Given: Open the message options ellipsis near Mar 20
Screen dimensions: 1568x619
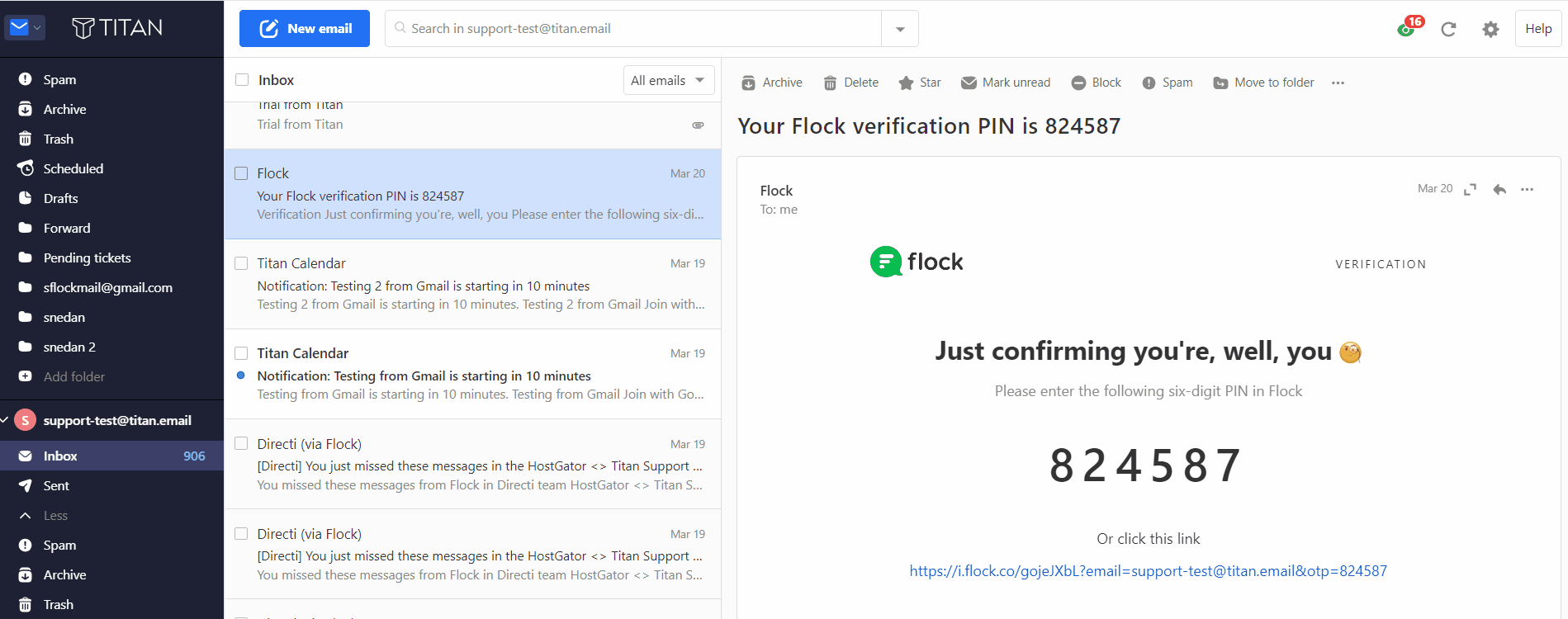Looking at the screenshot, I should tap(1527, 190).
